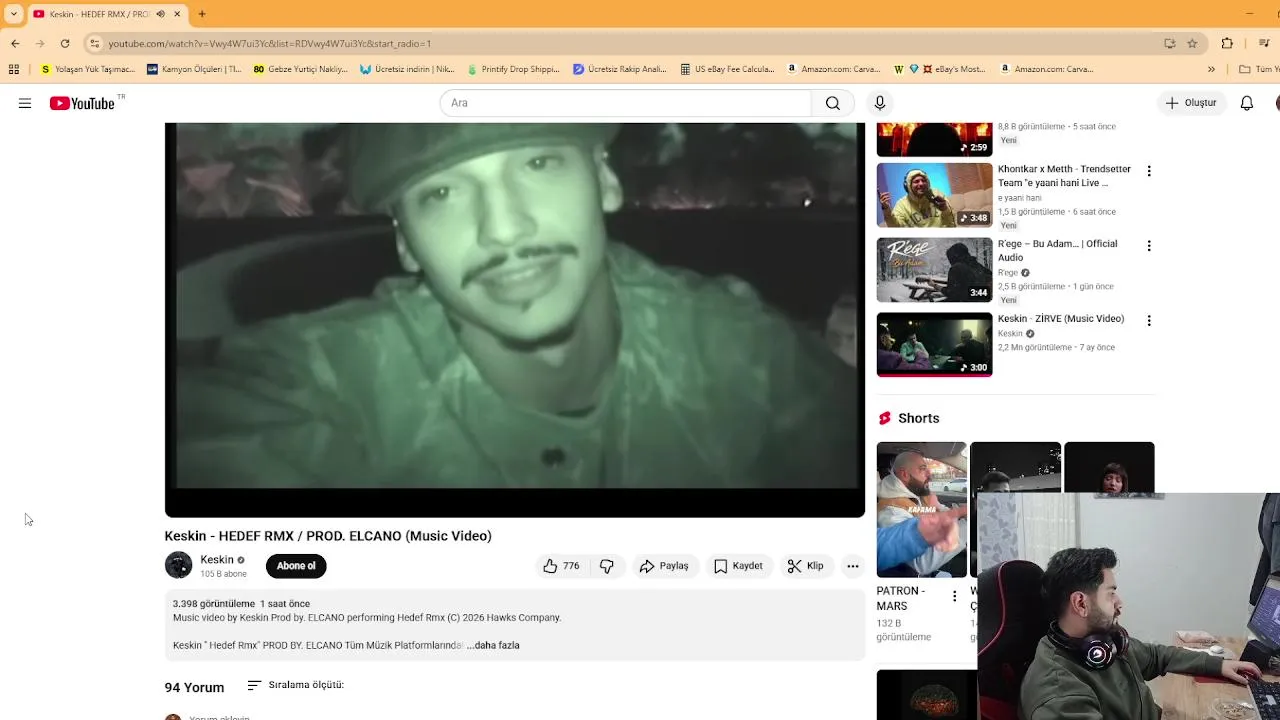Show more bookmarks via double chevron

(x=1211, y=69)
